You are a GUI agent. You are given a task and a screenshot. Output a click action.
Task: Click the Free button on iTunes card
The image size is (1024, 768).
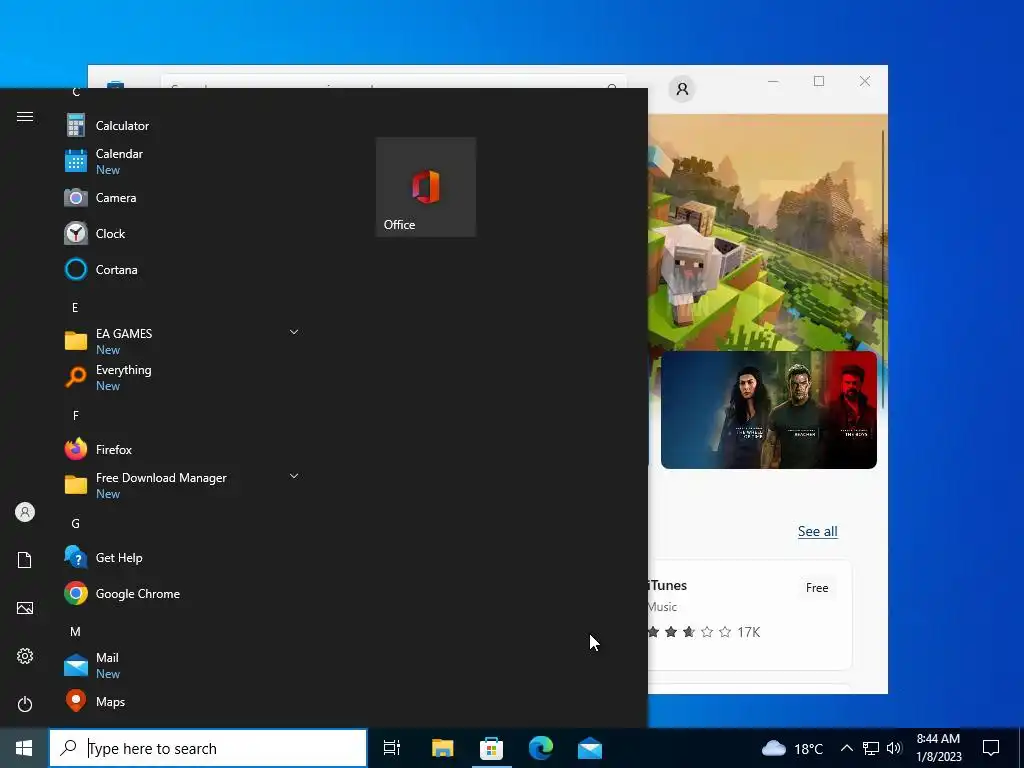(817, 588)
